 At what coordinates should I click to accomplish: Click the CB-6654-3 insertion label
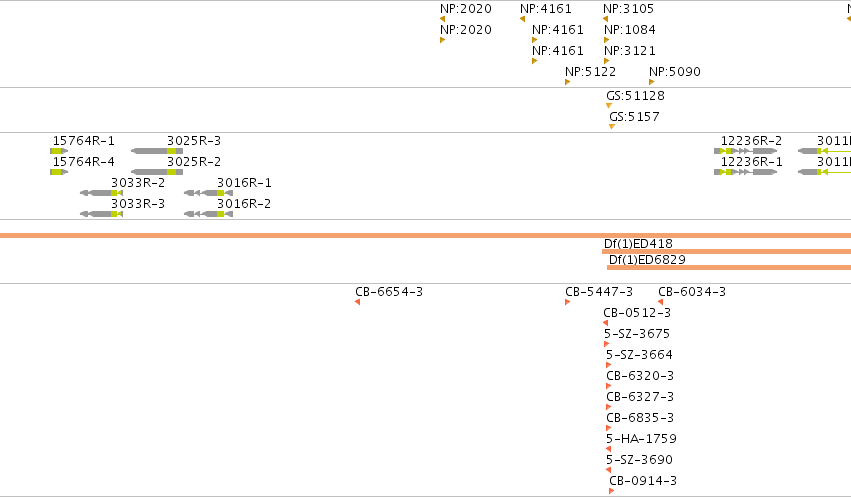pos(389,292)
